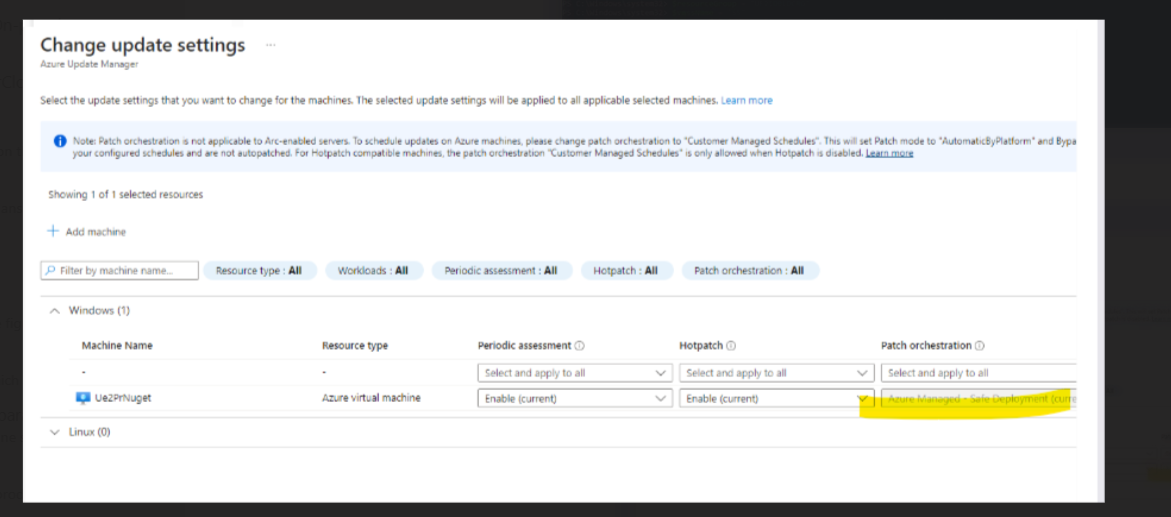Click the Ue2PrNuget virtual machine icon
The image size is (1171, 517).
[x=83, y=398]
